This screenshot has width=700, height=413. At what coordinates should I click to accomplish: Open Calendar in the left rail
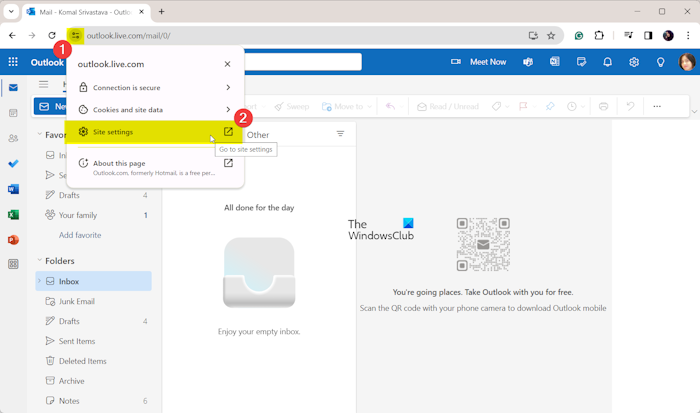tap(13, 113)
